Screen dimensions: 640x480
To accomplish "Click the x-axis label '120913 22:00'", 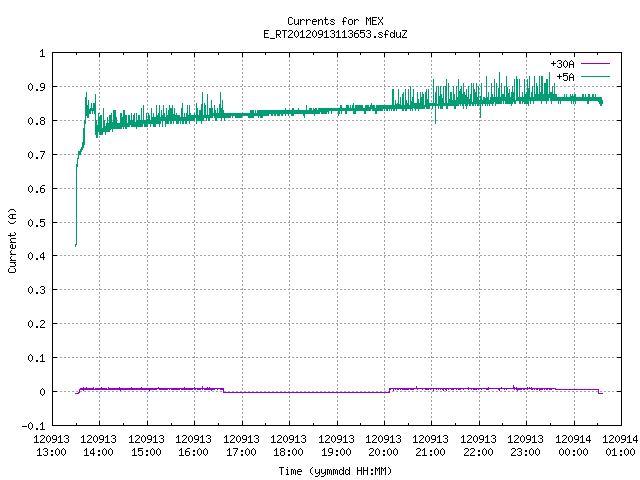I will click(478, 446).
